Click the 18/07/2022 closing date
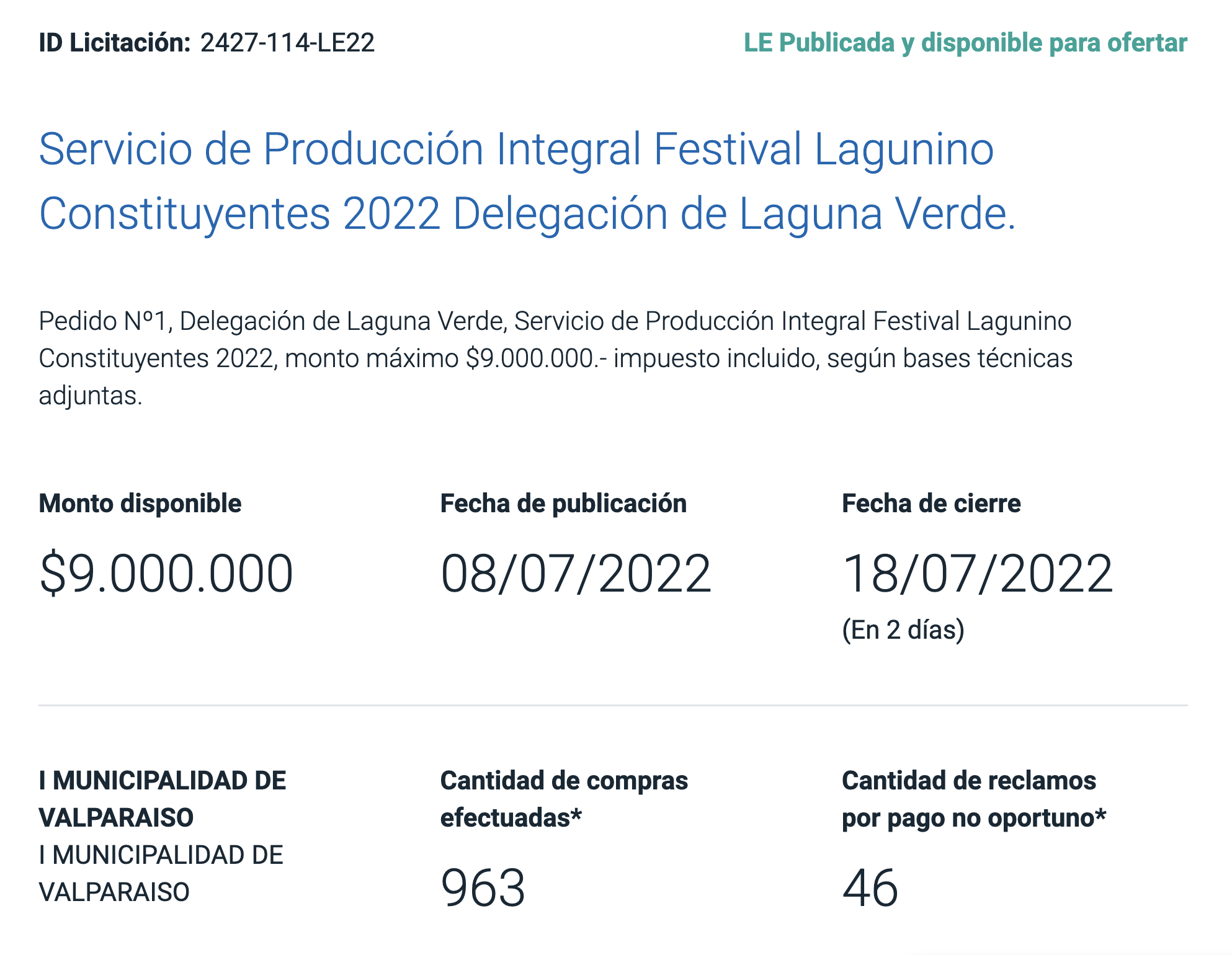 point(978,574)
